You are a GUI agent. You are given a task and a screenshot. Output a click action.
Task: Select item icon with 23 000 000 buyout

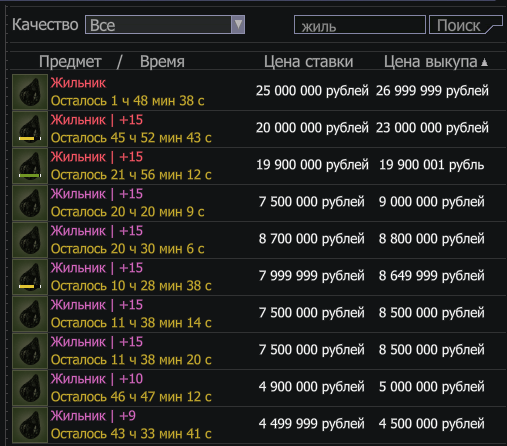(30, 129)
